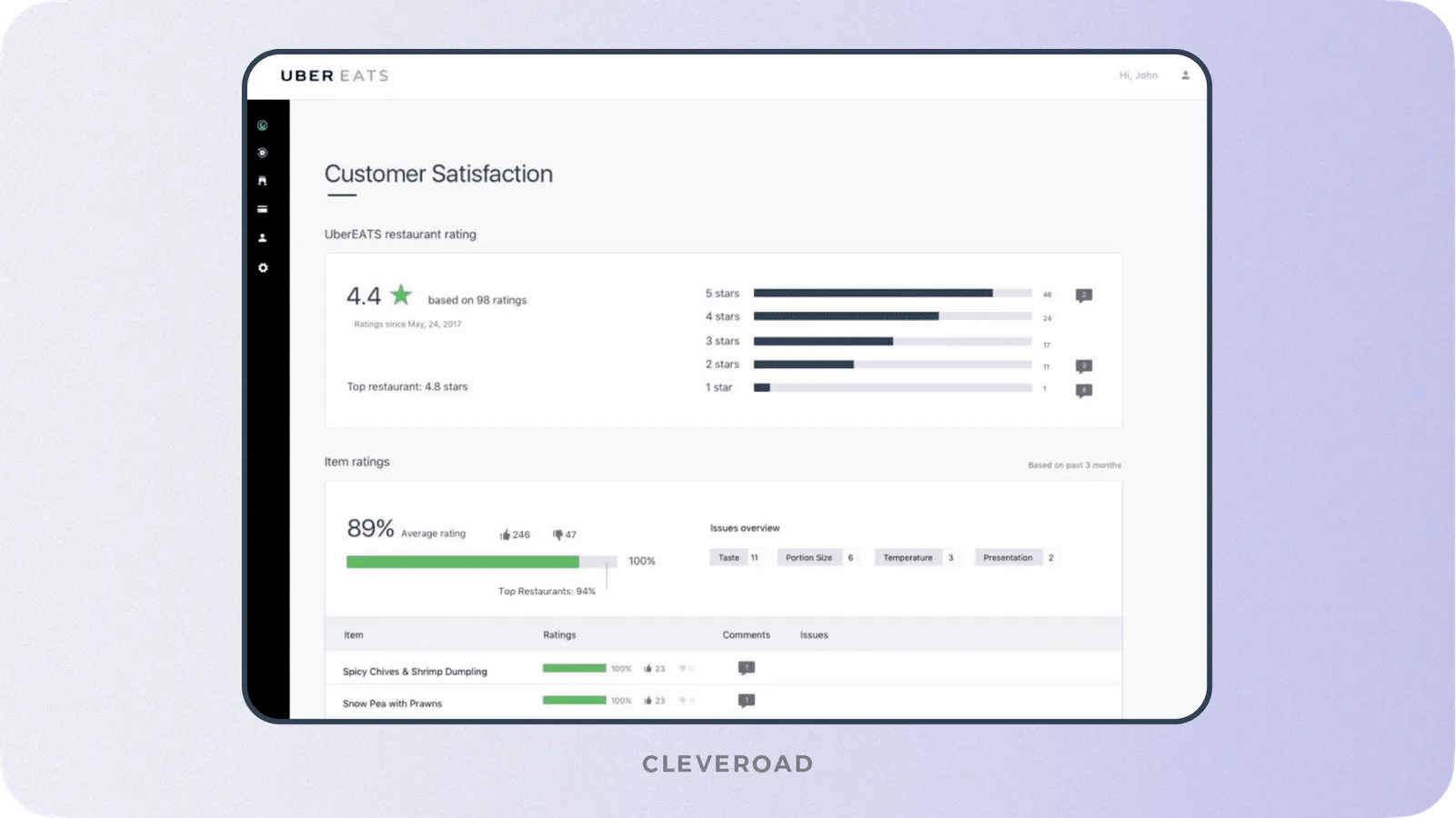Open the orders tracking icon in sidebar
This screenshot has height=818, width=1456.
[263, 153]
